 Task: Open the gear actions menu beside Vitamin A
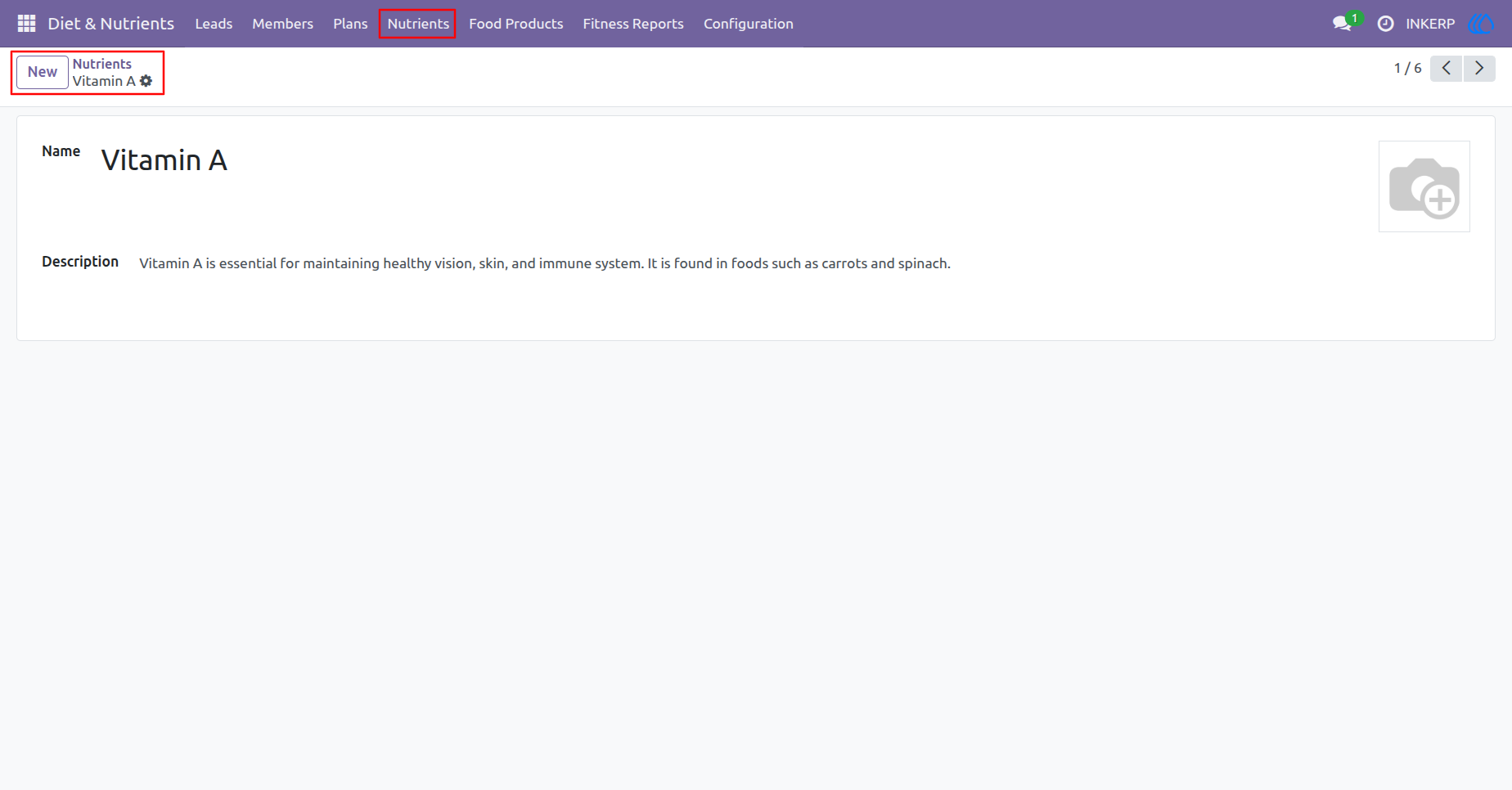click(x=146, y=81)
